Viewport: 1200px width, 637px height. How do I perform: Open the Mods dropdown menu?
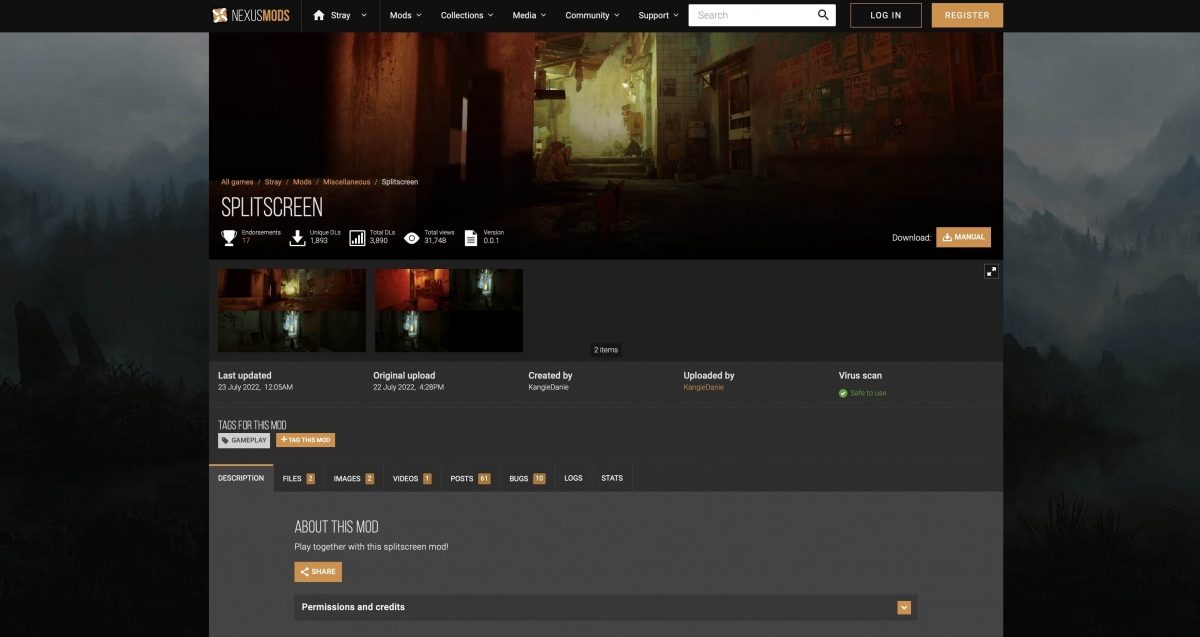(405, 15)
